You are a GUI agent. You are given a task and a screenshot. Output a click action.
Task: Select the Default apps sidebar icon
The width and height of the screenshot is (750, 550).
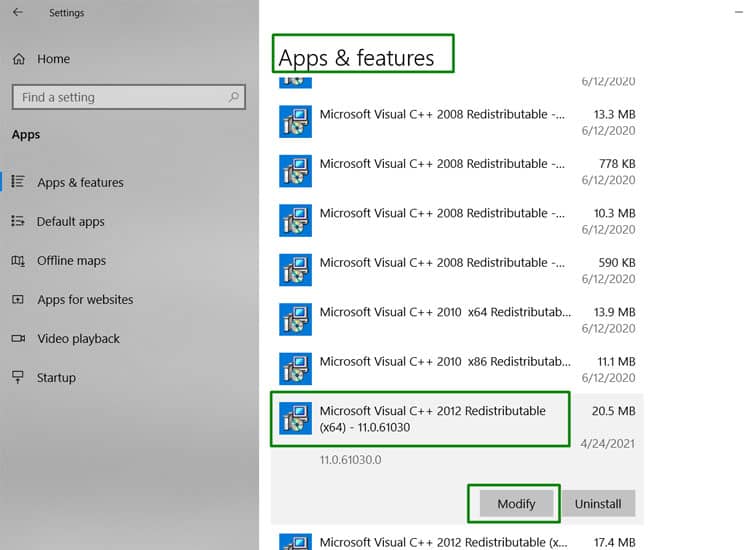18,221
